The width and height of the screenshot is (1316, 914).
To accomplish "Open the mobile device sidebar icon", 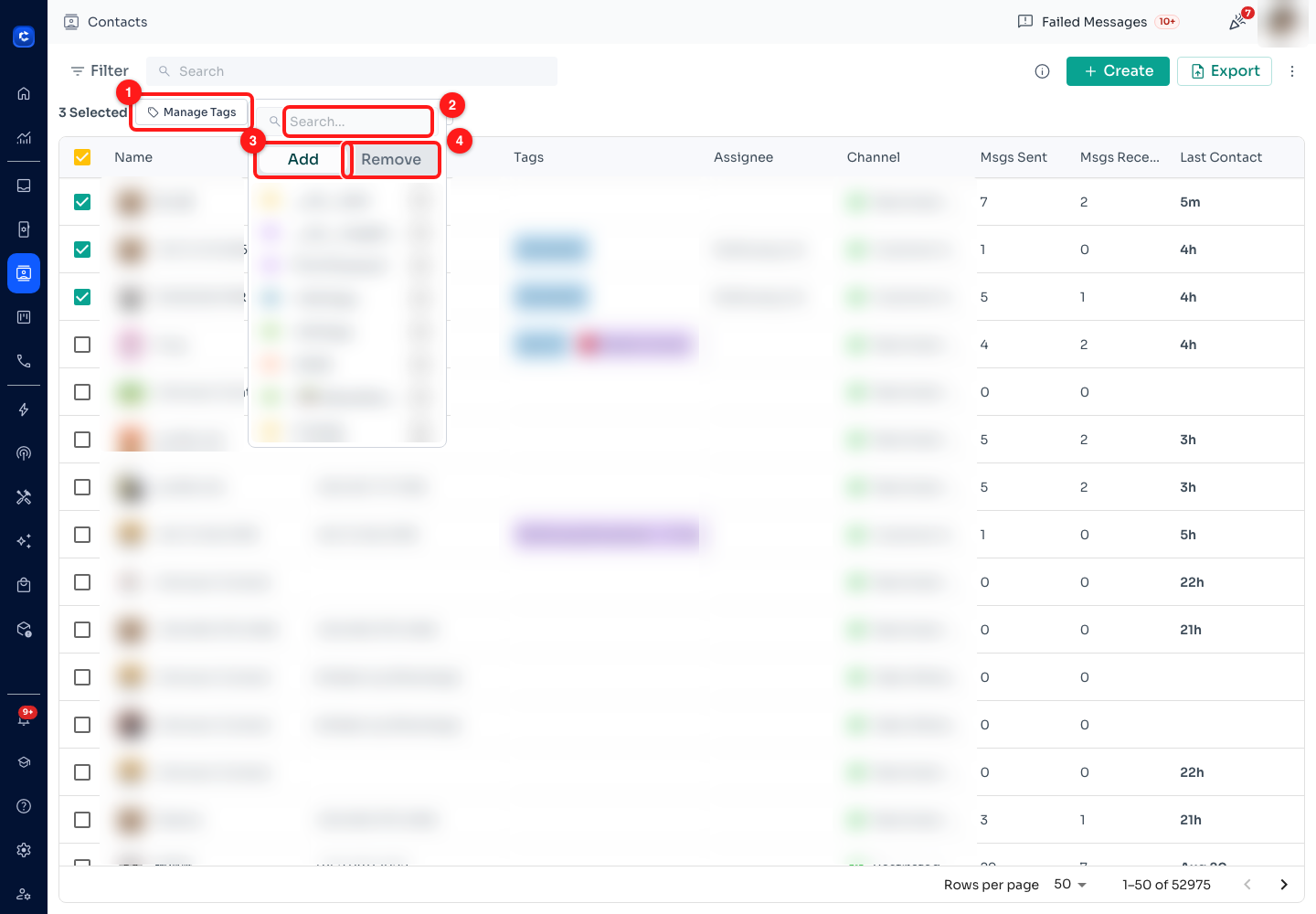I will tap(24, 229).
